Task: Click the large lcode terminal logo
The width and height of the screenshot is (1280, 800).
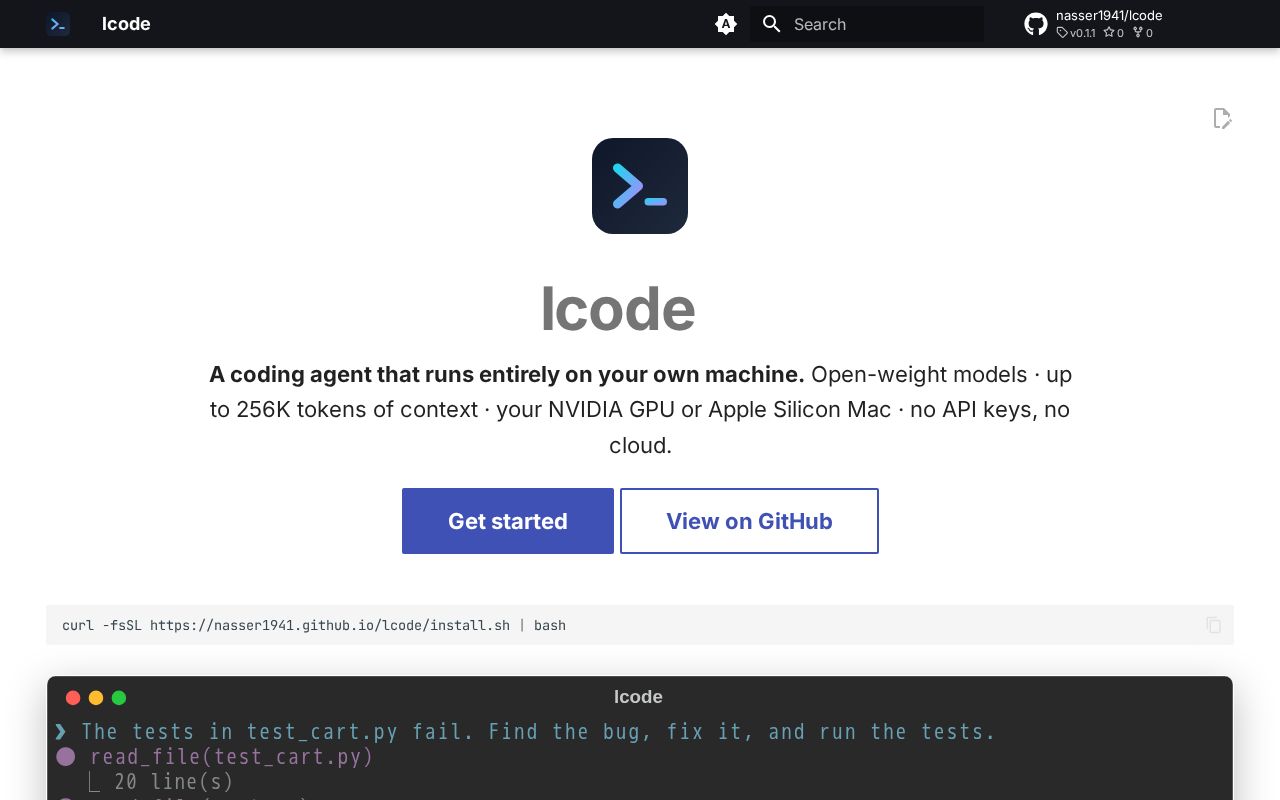Action: [640, 186]
